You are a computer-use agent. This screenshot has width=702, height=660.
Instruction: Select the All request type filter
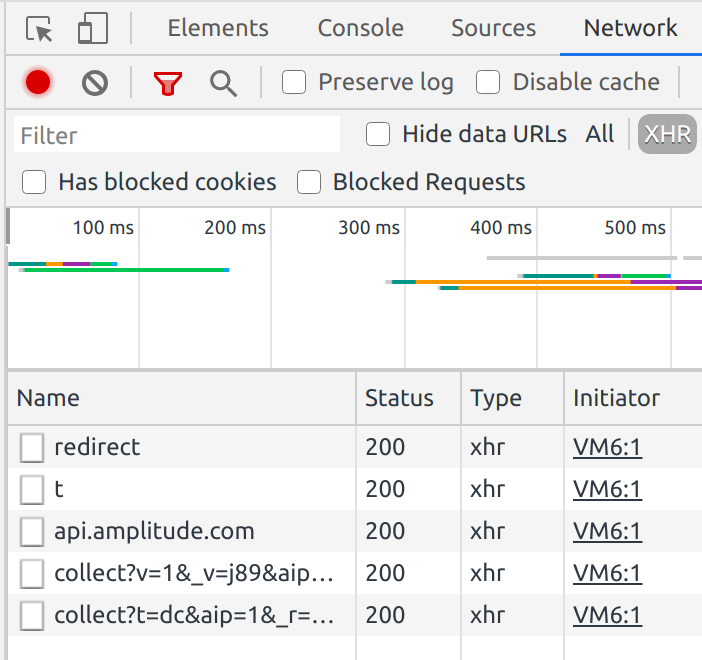pos(600,134)
